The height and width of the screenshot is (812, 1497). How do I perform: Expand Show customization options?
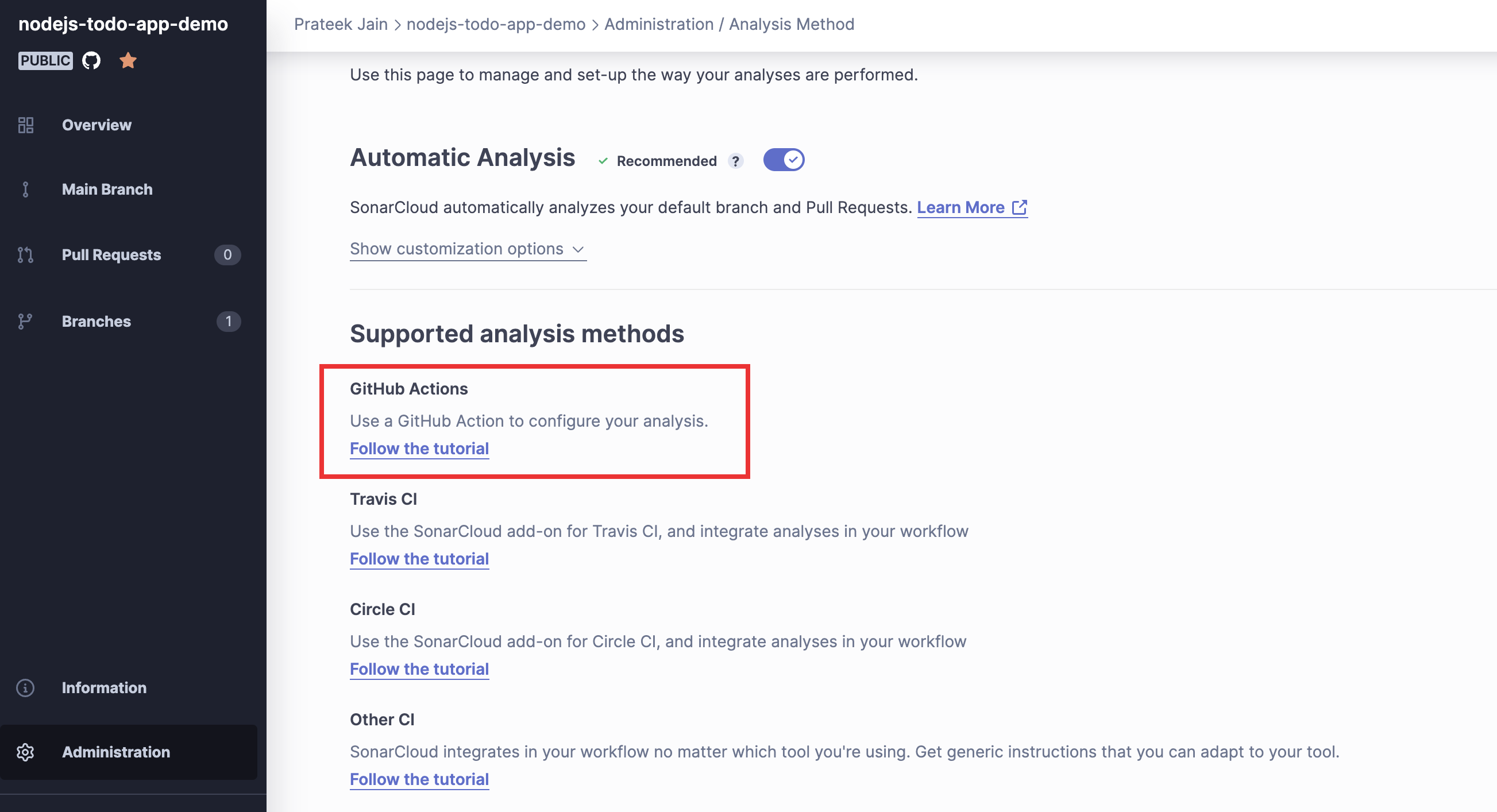pos(467,249)
